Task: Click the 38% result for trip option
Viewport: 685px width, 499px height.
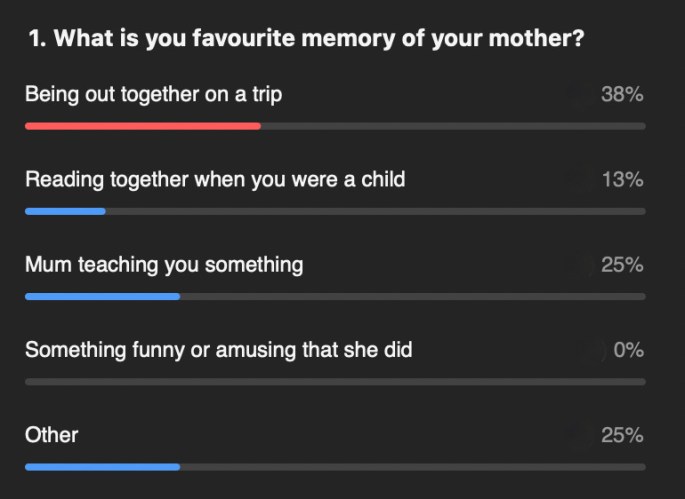Action: coord(621,95)
